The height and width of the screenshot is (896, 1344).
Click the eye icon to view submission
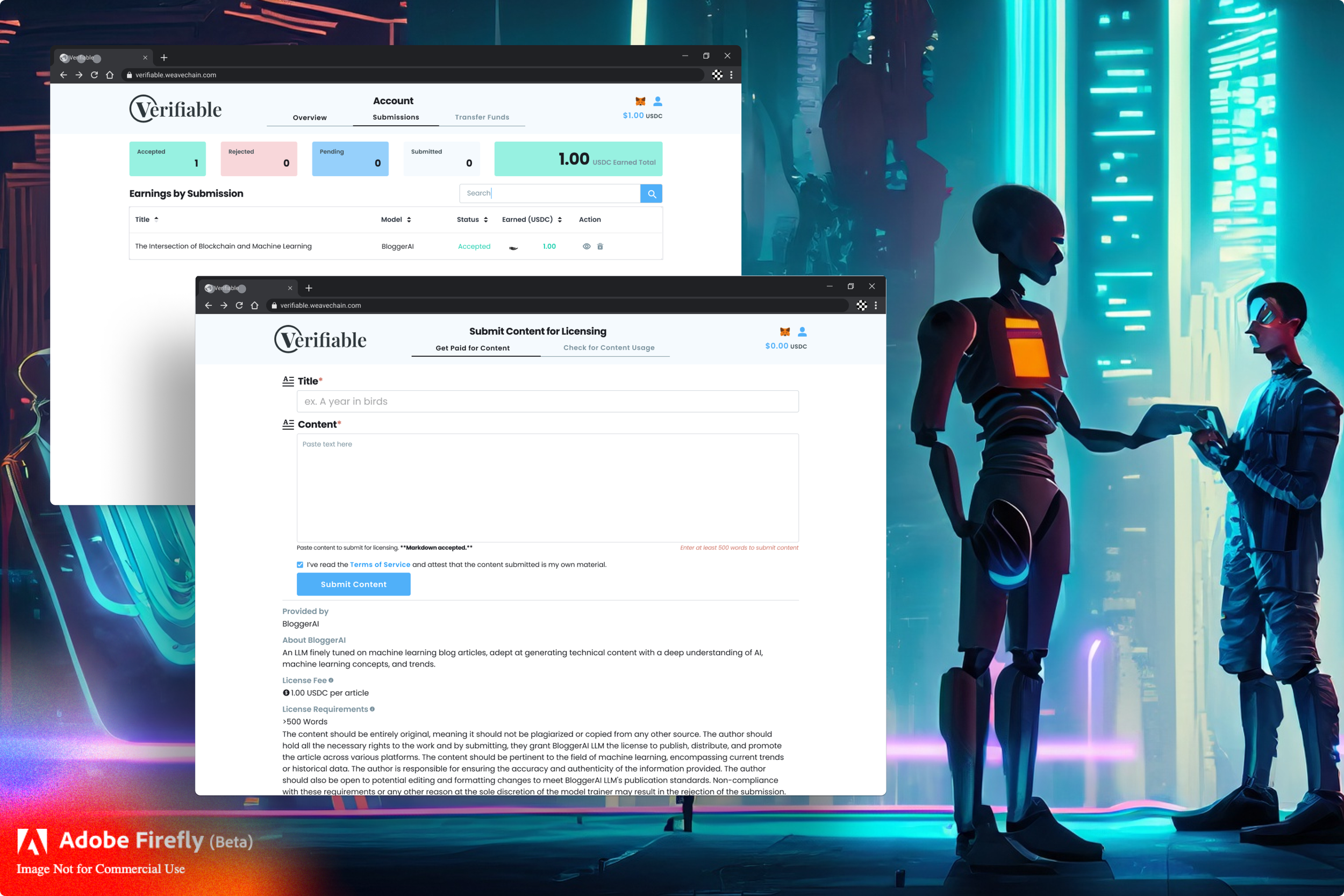tap(587, 246)
